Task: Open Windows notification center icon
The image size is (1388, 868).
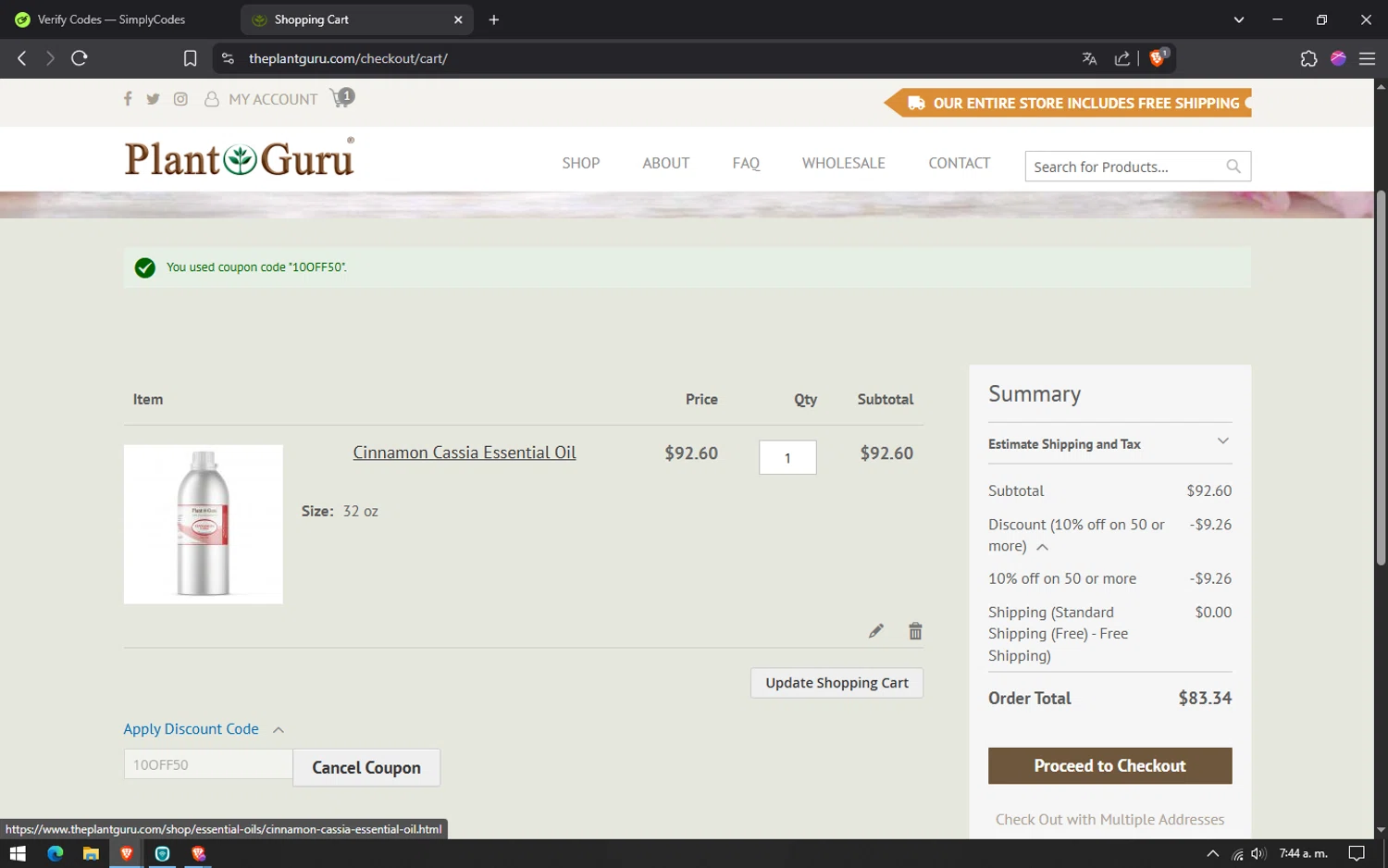Action: [x=1357, y=853]
